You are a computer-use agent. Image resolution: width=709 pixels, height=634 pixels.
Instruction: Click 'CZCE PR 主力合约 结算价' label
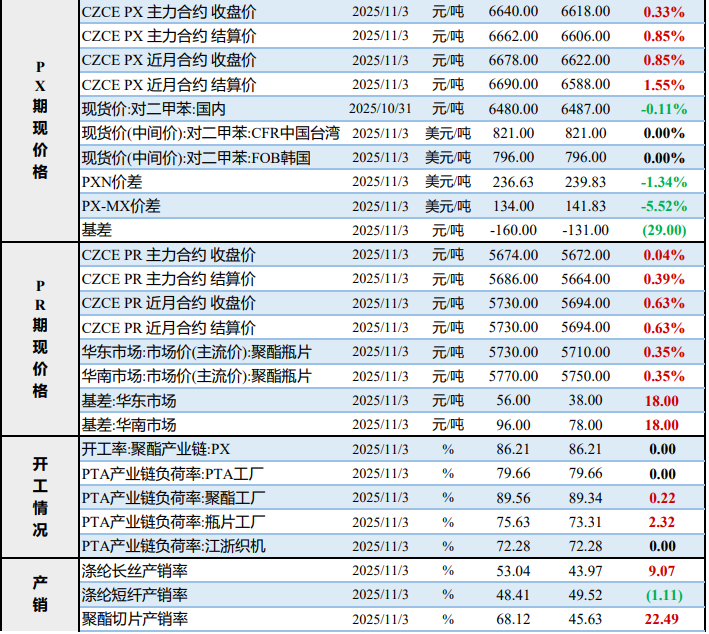(169, 279)
